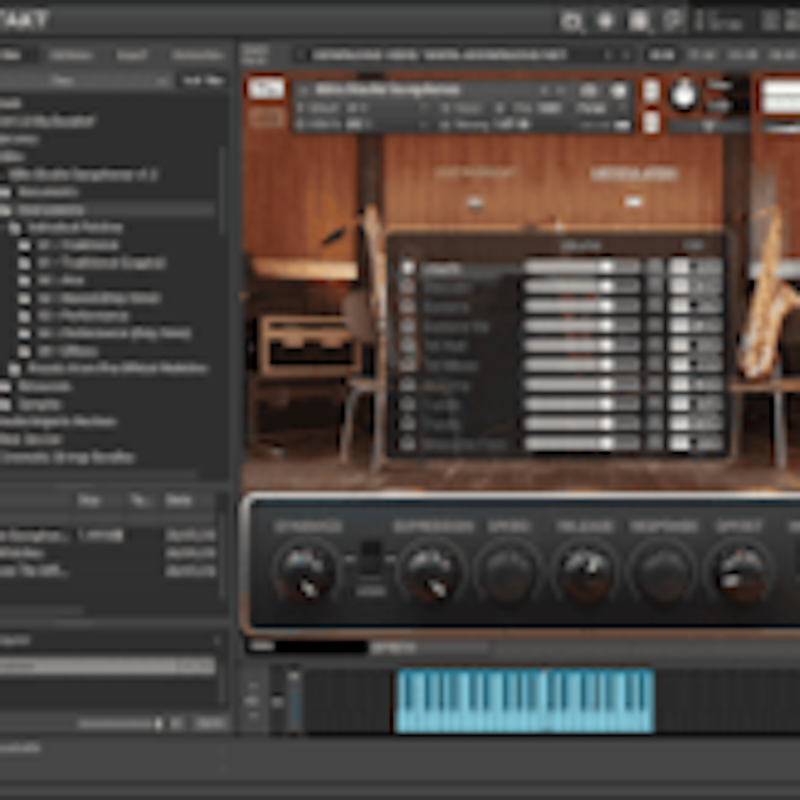Toggle the switch between Dynamics and Expression knobs
800x800 pixels.
[x=370, y=557]
